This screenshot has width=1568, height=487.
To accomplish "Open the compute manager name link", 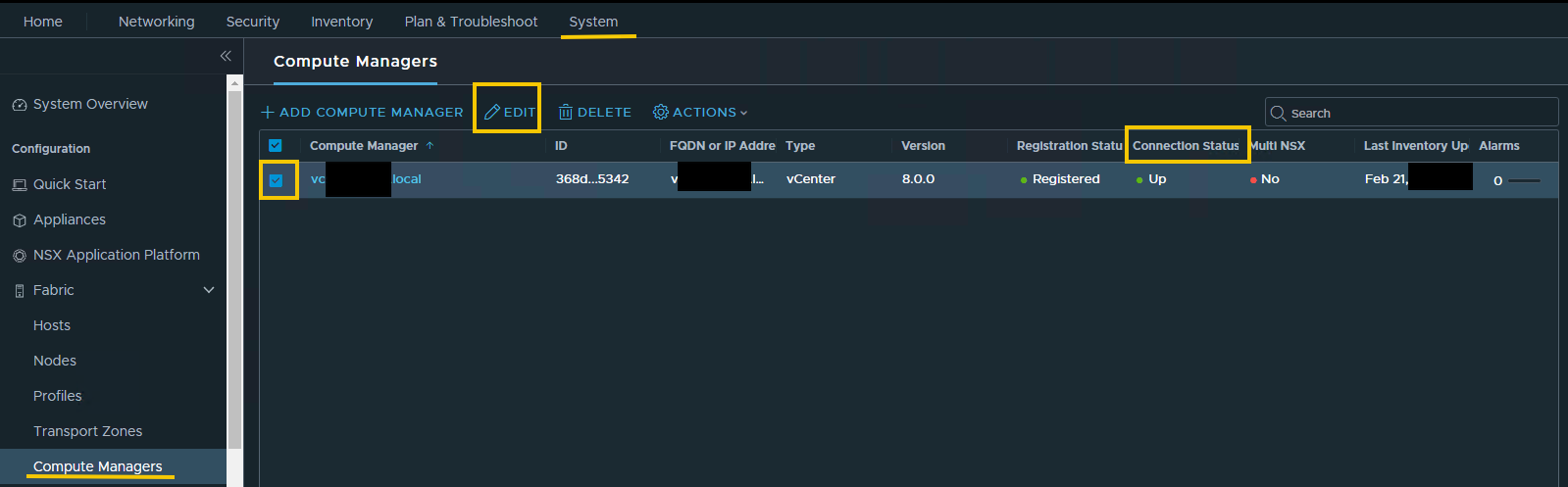I will [x=366, y=179].
